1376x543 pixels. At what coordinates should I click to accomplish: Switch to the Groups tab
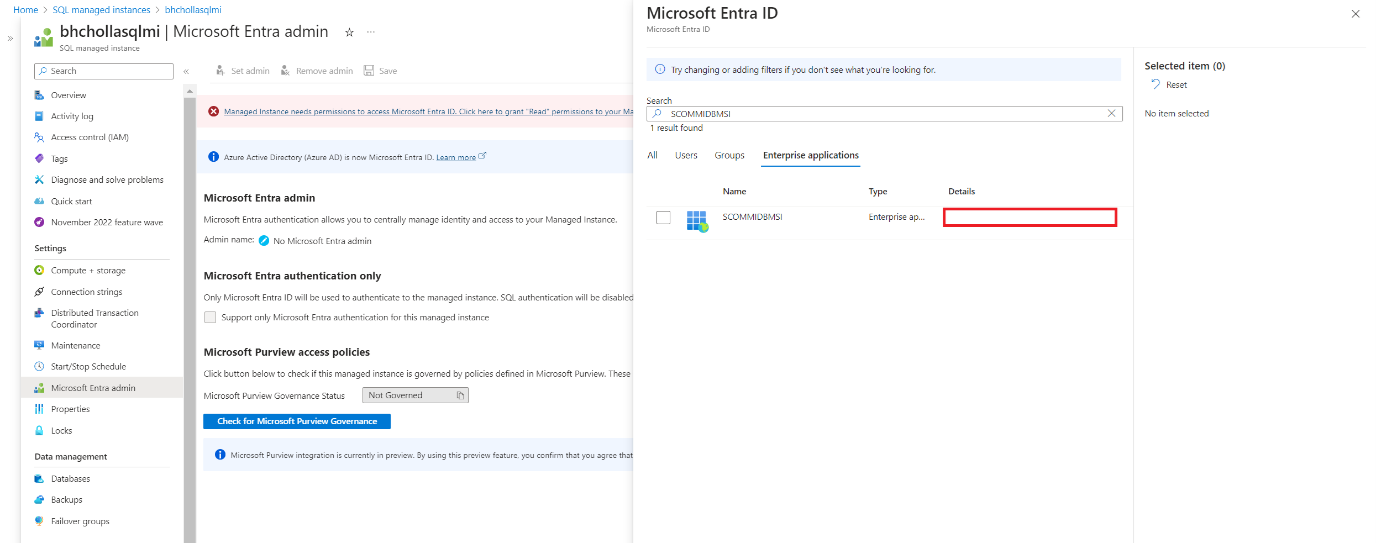(x=729, y=155)
